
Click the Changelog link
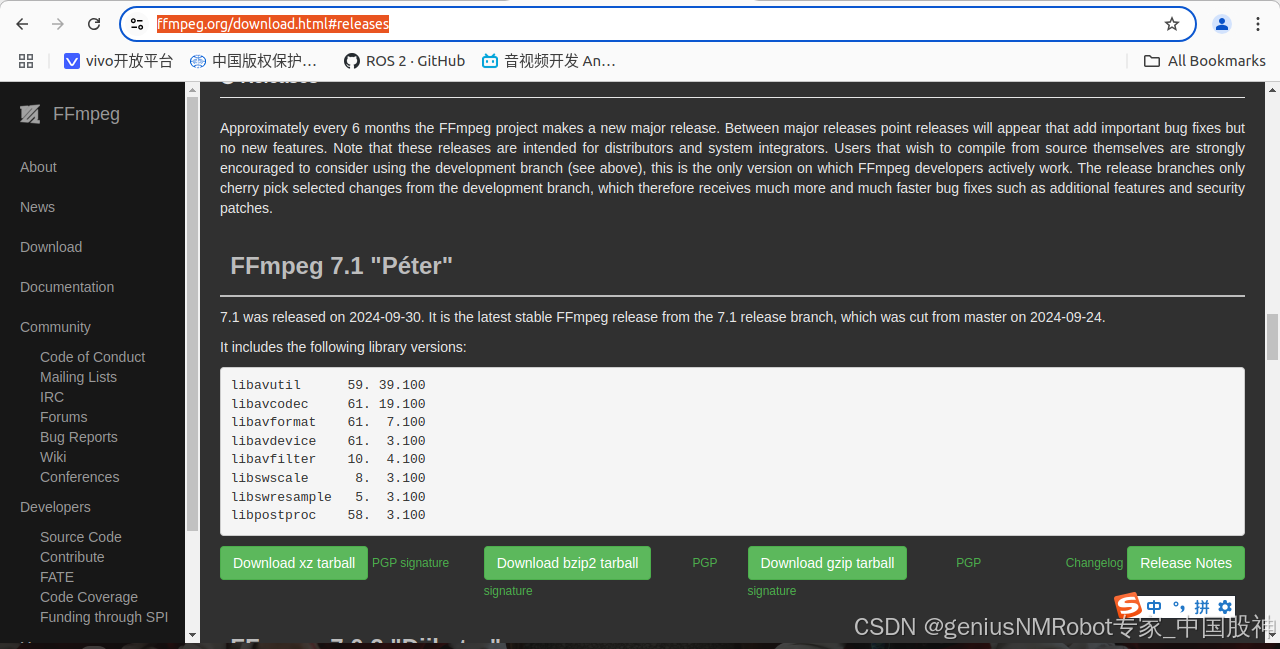(x=1093, y=563)
